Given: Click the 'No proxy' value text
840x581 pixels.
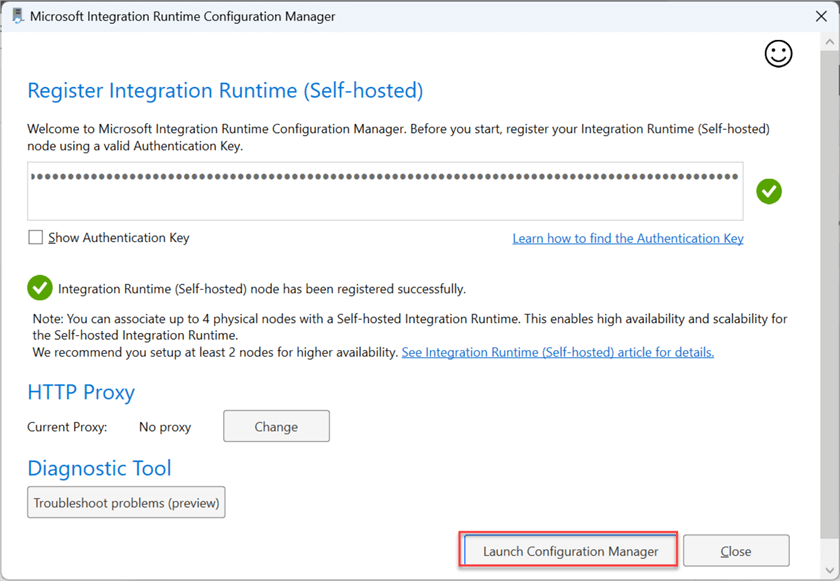Looking at the screenshot, I should tap(165, 427).
